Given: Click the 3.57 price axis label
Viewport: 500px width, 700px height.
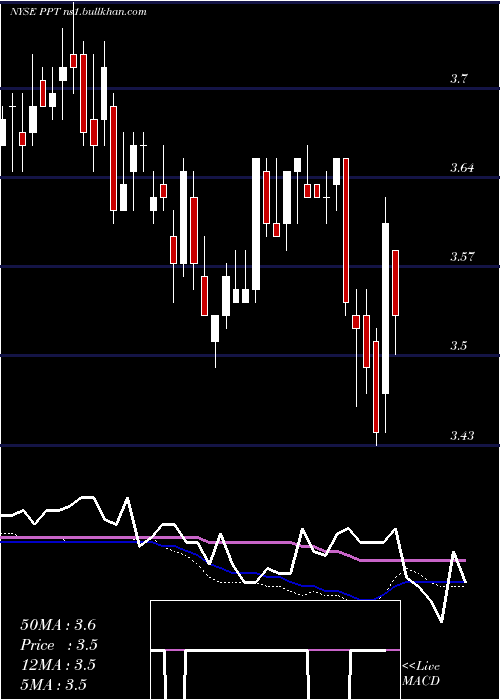Looking at the screenshot, I should [462, 257].
